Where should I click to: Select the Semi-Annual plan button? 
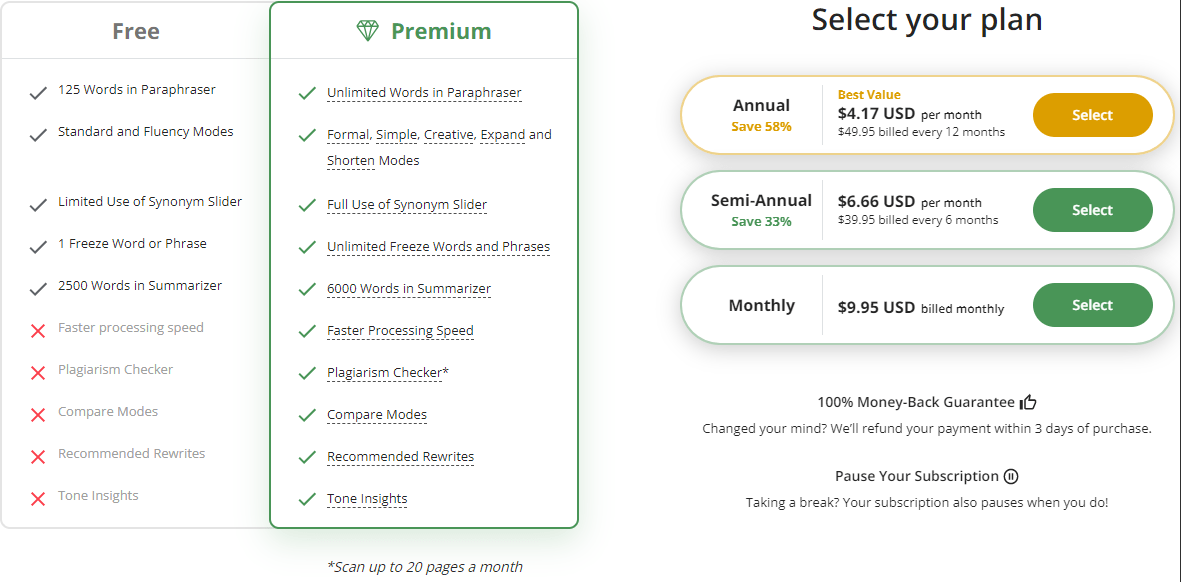pos(1092,210)
